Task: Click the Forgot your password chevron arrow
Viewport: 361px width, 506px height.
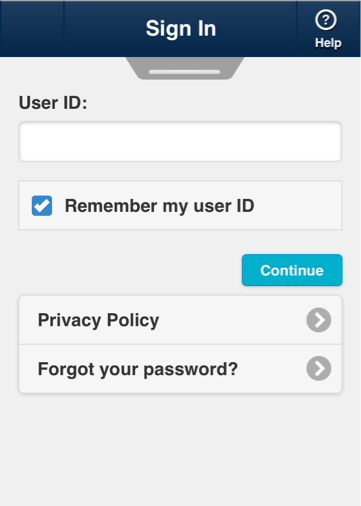Action: [319, 369]
